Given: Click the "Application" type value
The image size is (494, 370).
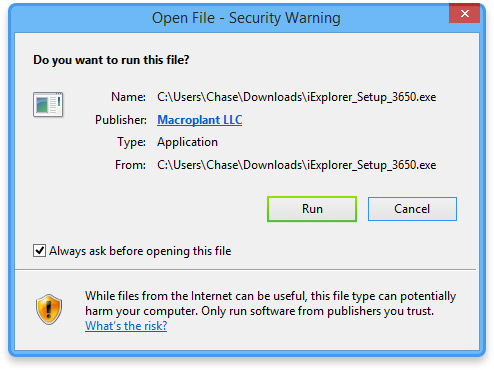Looking at the screenshot, I should [x=187, y=142].
